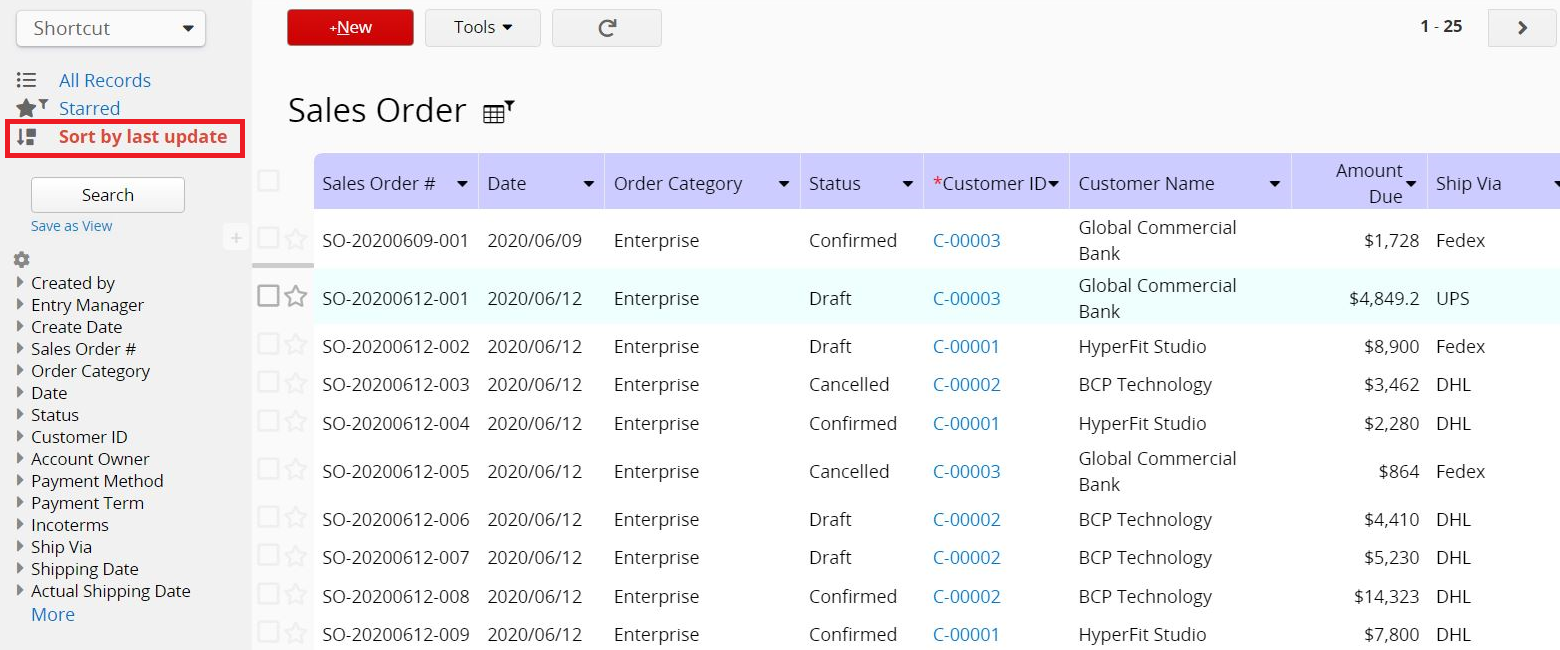
Task: Star the SO-20200612-005 order
Action: coord(295,470)
